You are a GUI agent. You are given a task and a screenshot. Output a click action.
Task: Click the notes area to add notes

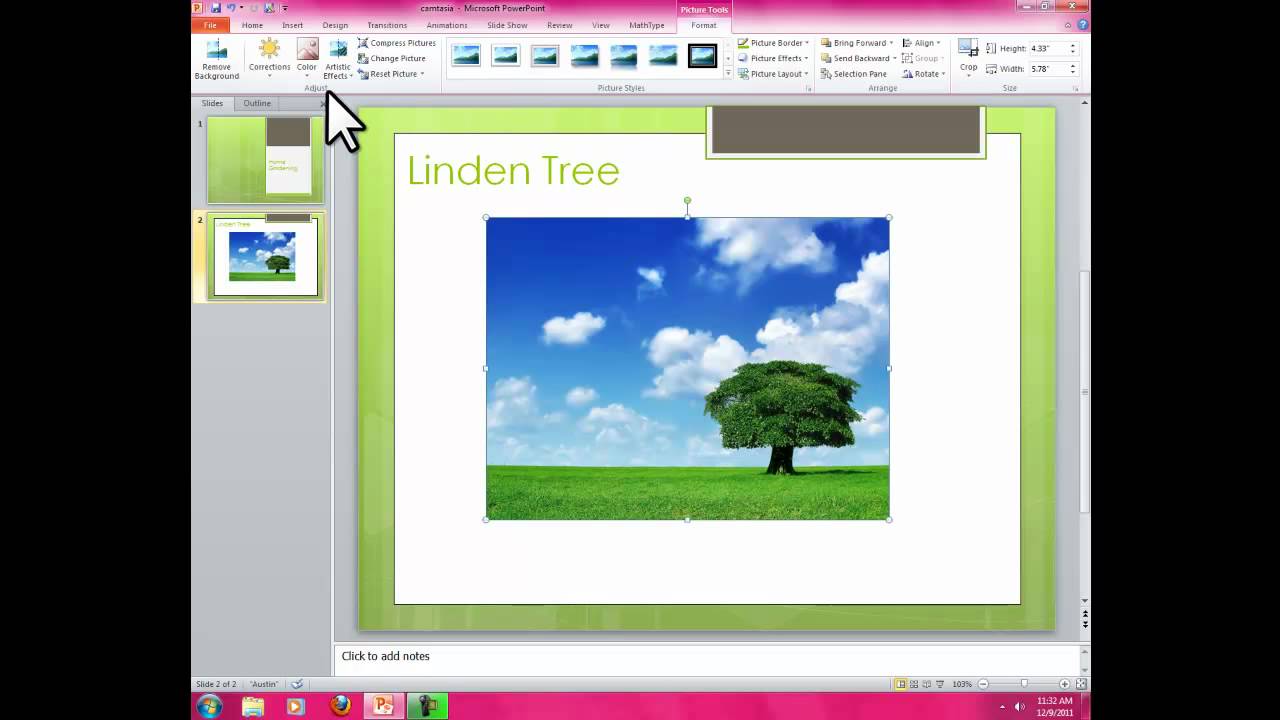coord(707,656)
